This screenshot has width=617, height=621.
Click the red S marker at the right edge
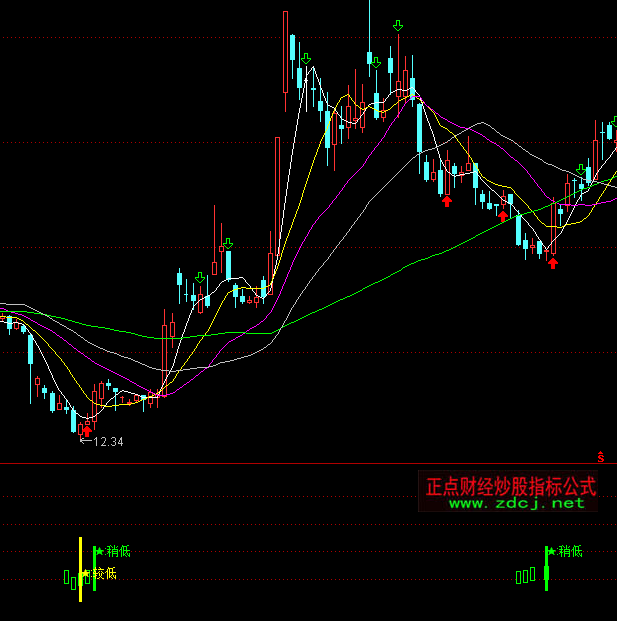601,457
